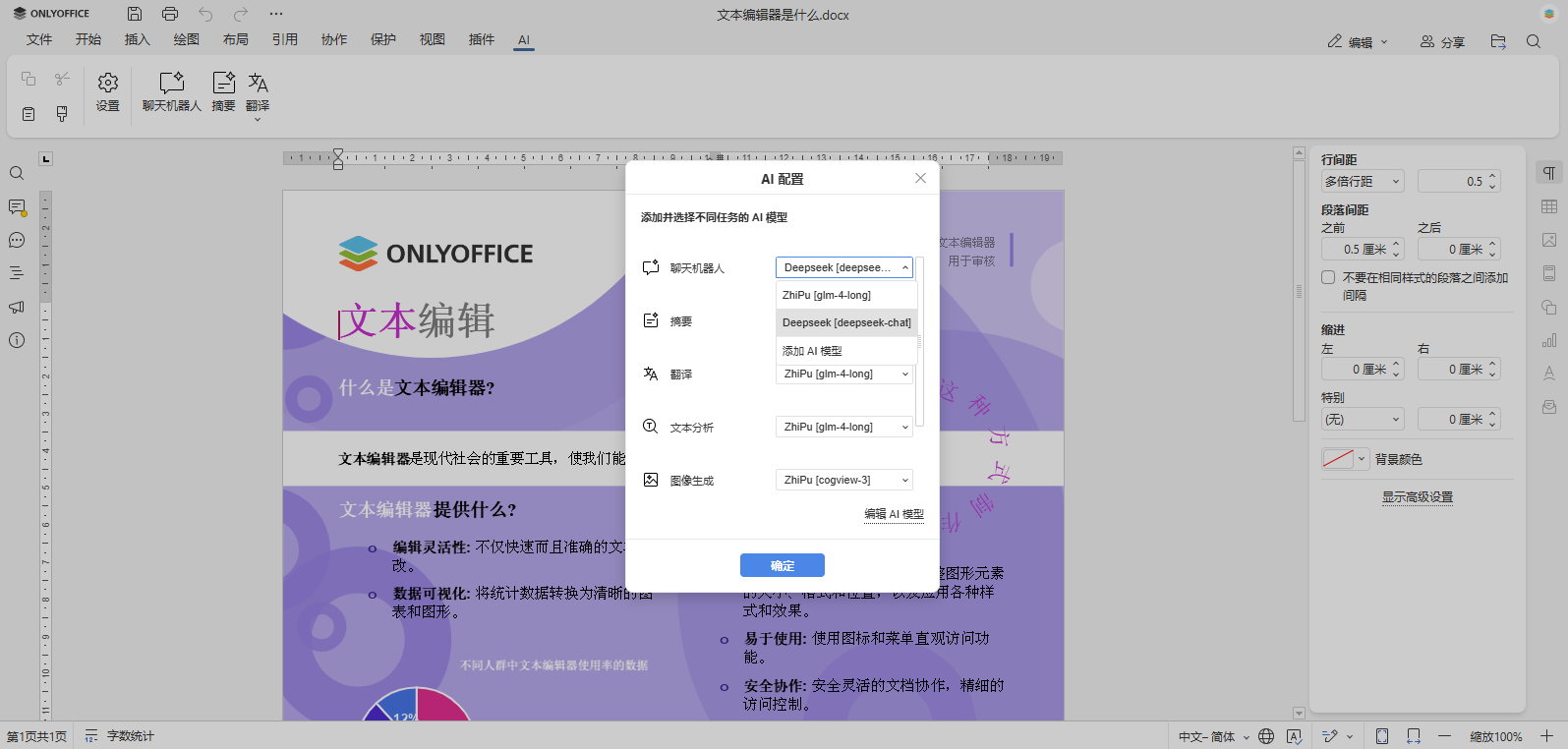Open Paragraph settings icon in right sidebar
This screenshot has width=1568, height=749.
[1549, 173]
